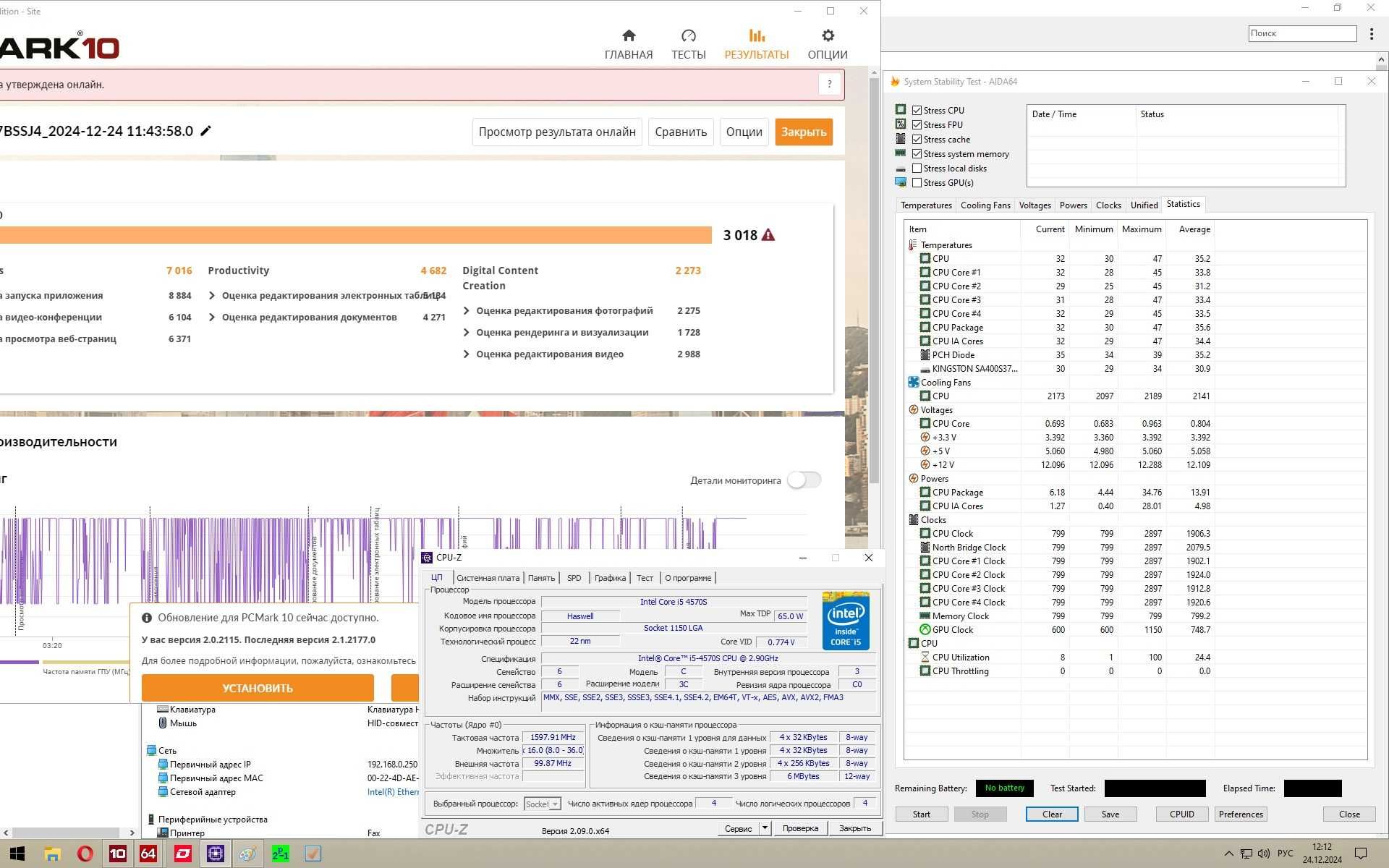Viewport: 1389px width, 868px height.
Task: Click the Клавиатура tree item
Action: [x=192, y=710]
